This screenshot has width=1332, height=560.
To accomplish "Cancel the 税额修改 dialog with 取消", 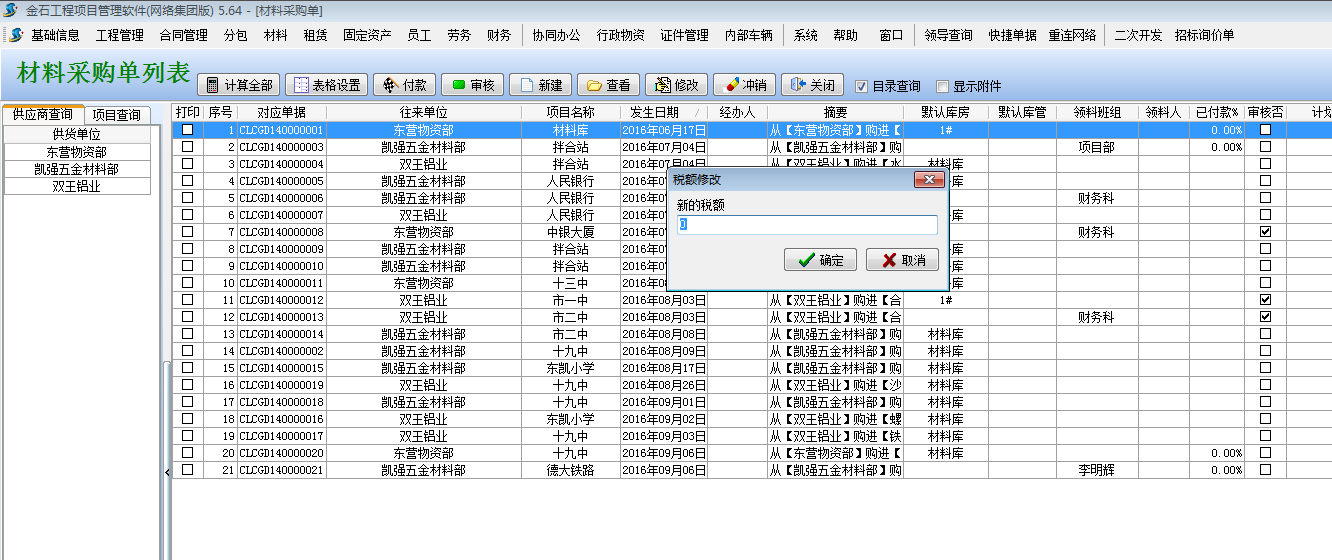I will (902, 260).
